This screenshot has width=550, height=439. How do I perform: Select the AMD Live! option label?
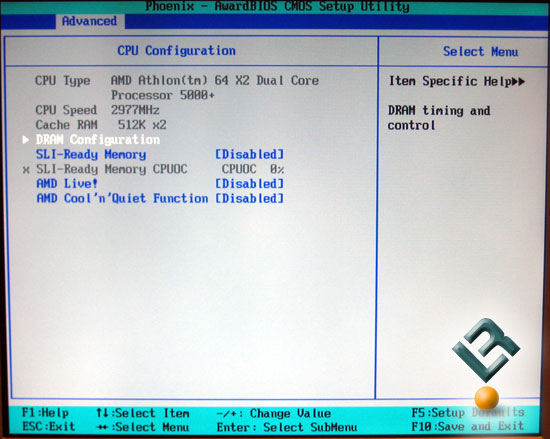pos(67,183)
